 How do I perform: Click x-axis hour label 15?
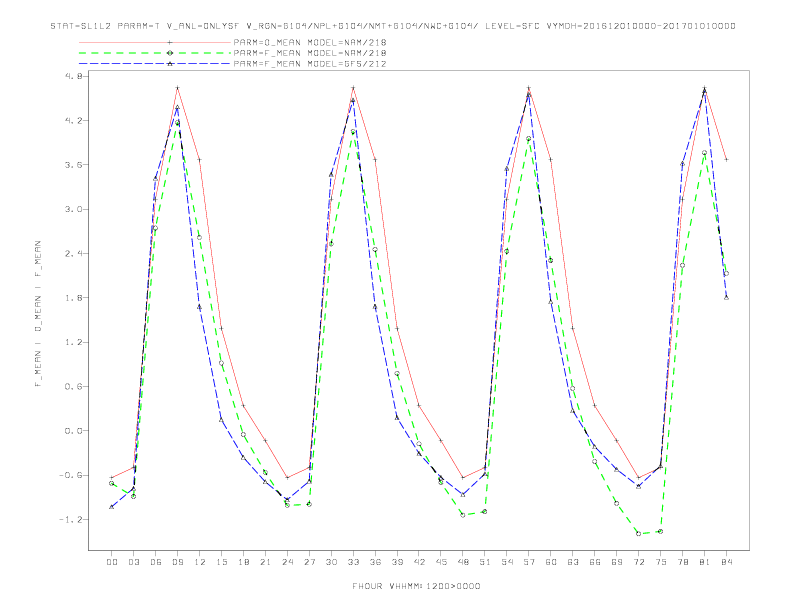pos(221,562)
